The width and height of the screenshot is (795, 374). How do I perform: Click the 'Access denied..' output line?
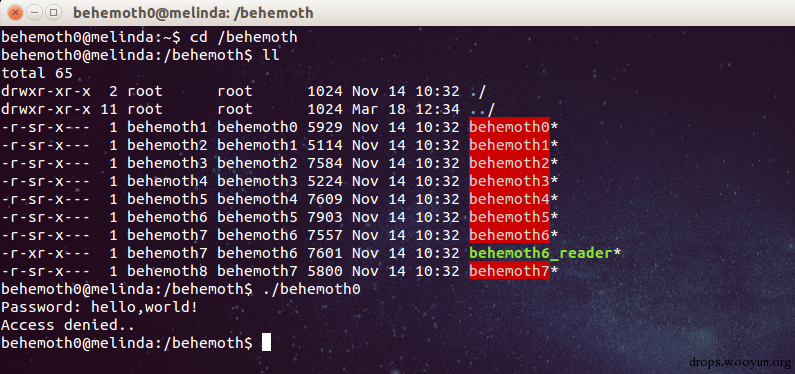[68, 325]
